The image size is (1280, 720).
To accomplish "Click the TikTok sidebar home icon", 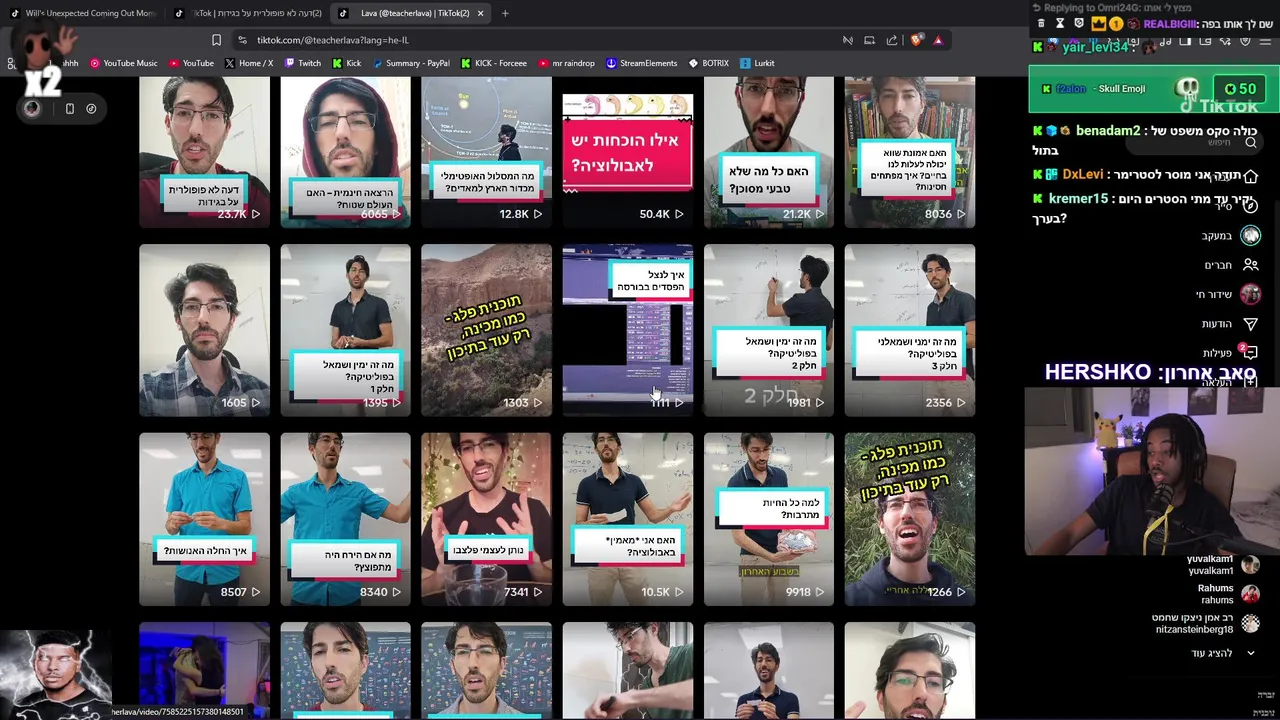I will click(x=1250, y=176).
